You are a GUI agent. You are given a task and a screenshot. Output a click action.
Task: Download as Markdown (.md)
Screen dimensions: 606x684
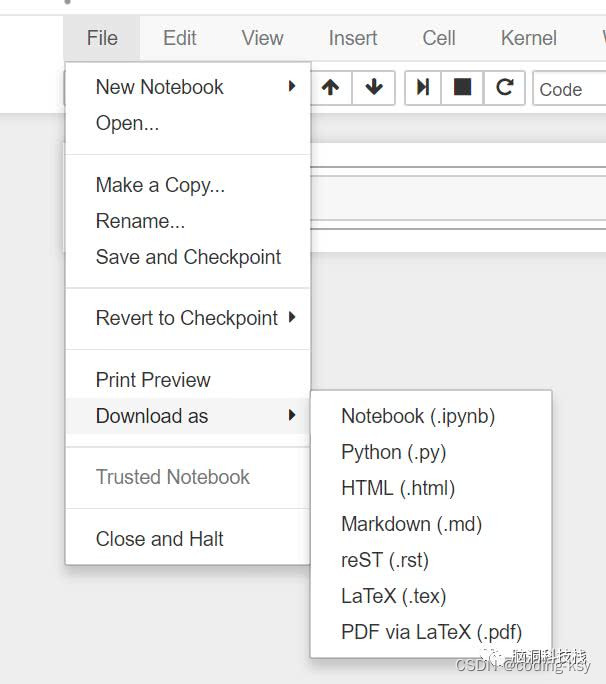click(431, 524)
